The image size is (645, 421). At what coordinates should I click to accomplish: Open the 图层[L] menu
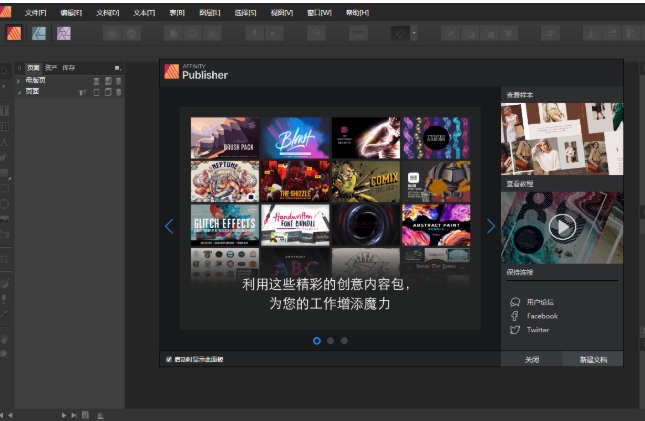point(209,13)
